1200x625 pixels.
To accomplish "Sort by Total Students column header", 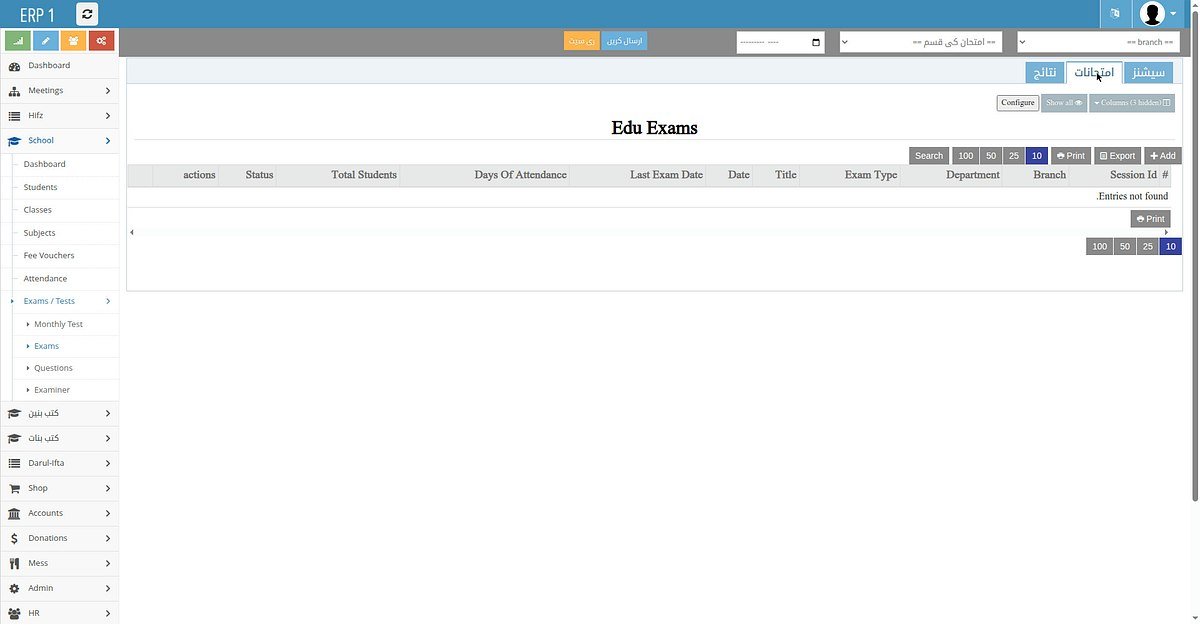I will click(x=364, y=175).
